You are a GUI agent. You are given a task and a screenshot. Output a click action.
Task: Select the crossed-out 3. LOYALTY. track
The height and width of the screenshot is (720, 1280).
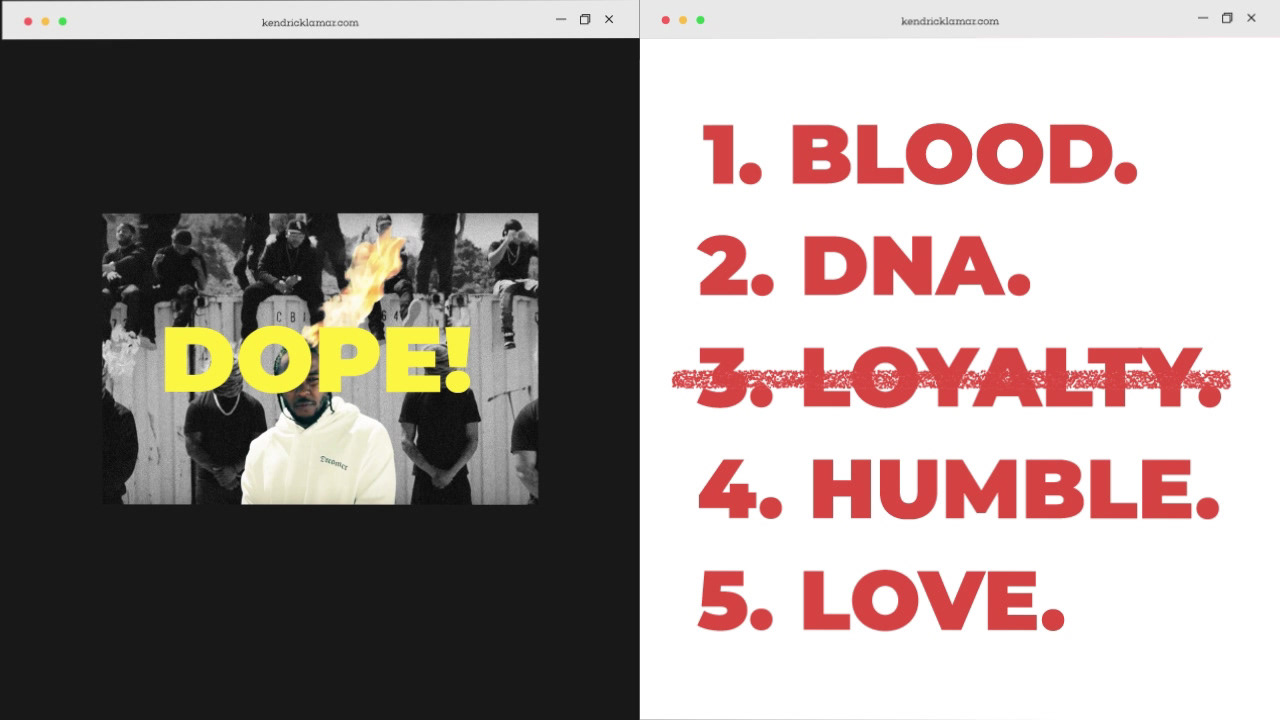click(x=951, y=379)
